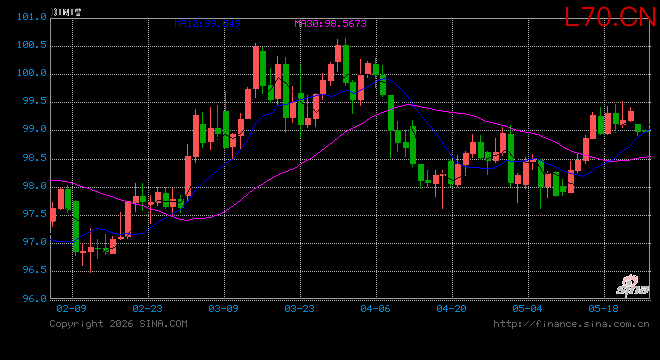Click the Copyright 2026 SINA.COM text

[x=118, y=324]
